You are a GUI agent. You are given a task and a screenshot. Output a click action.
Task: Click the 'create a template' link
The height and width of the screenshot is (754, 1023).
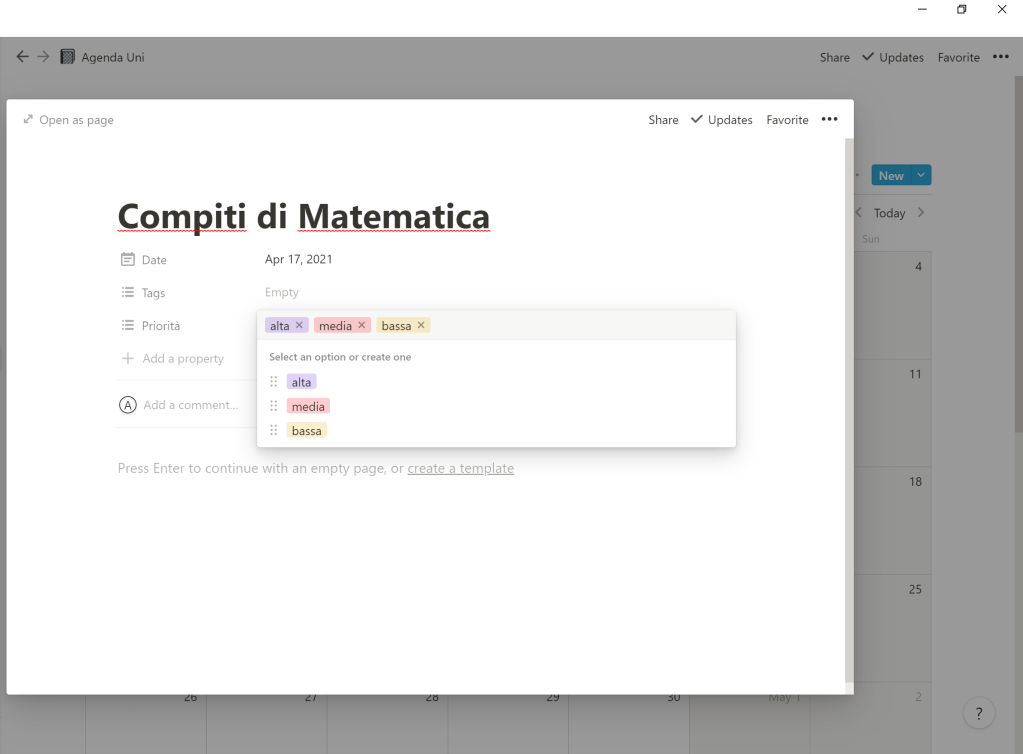tap(460, 468)
